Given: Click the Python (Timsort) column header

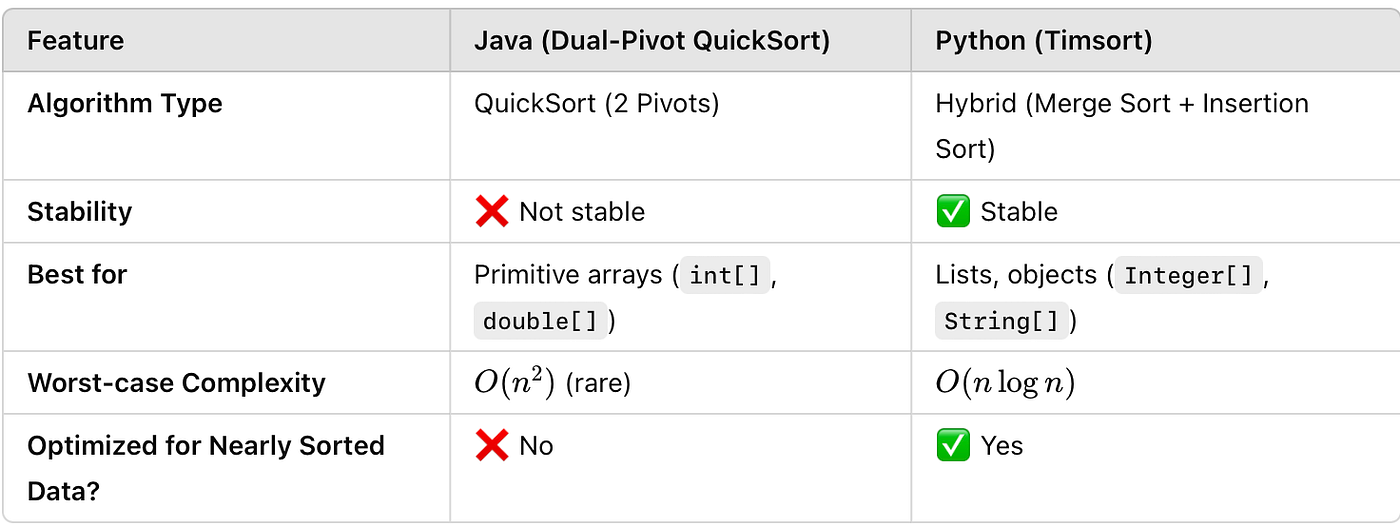Looking at the screenshot, I should [x=1043, y=41].
